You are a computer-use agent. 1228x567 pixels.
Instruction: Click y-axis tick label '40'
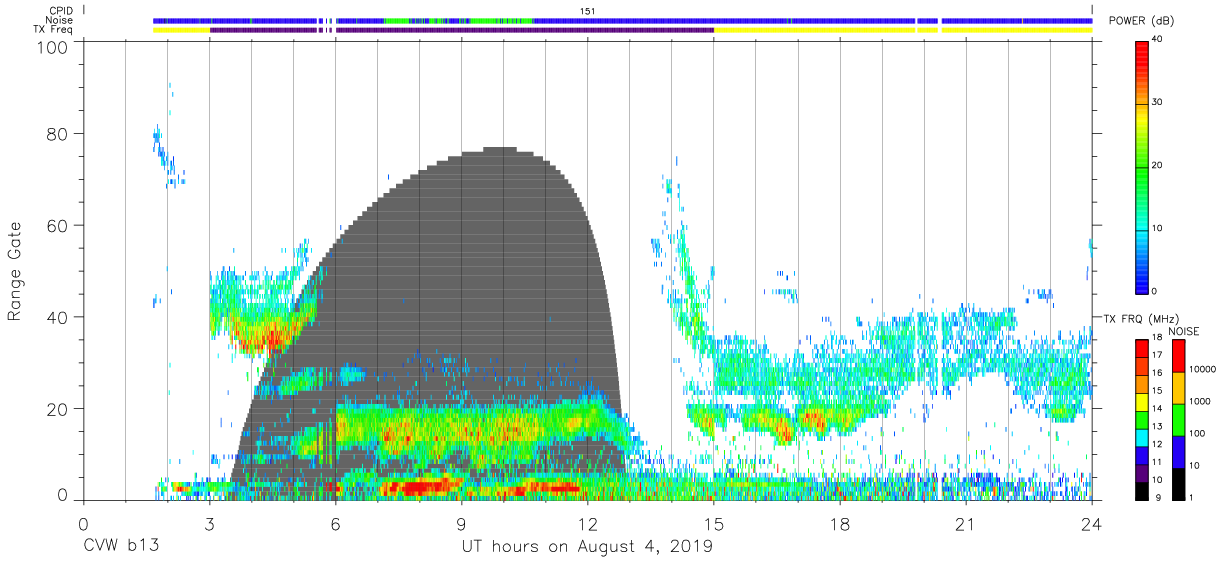[59, 317]
